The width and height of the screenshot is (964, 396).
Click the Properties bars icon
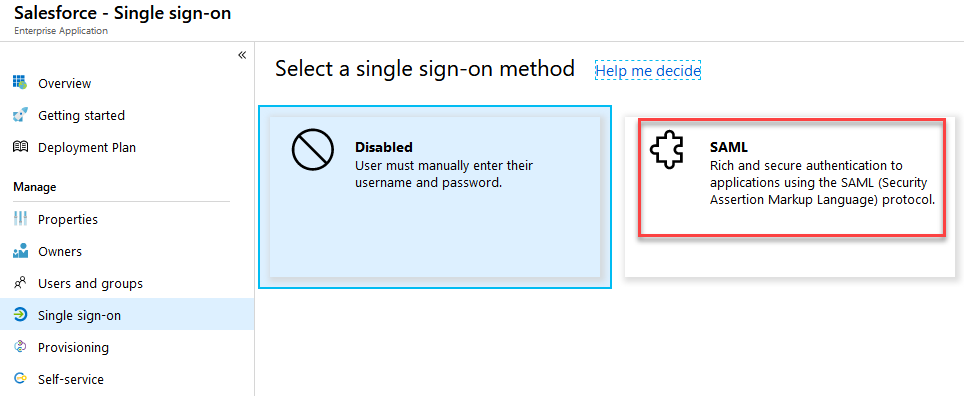pyautogui.click(x=20, y=219)
